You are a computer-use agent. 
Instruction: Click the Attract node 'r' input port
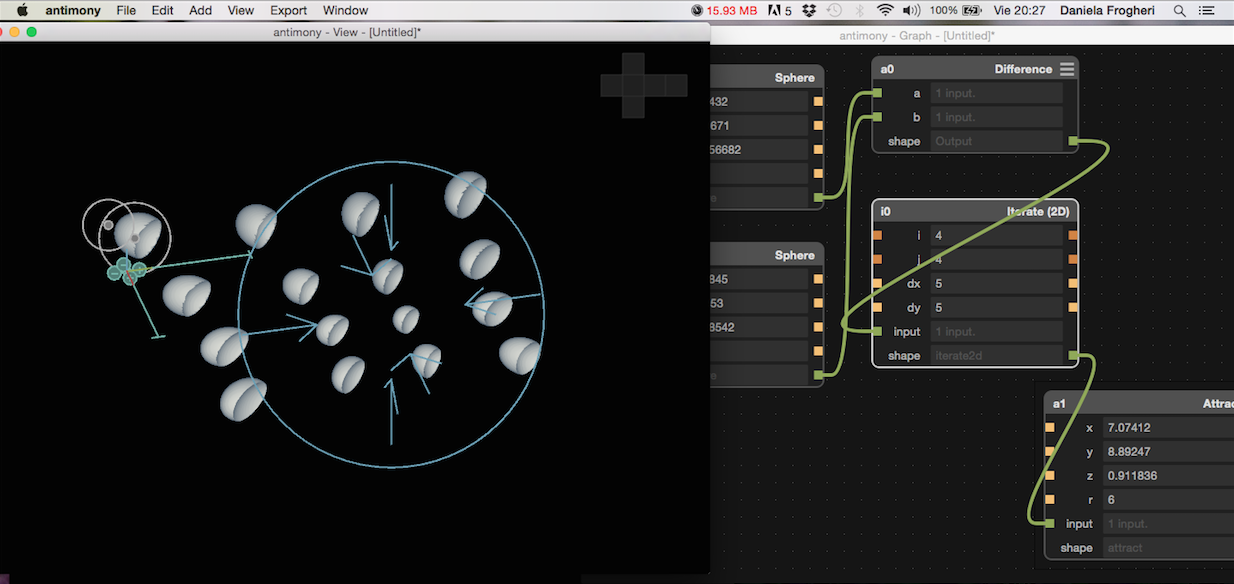1050,500
